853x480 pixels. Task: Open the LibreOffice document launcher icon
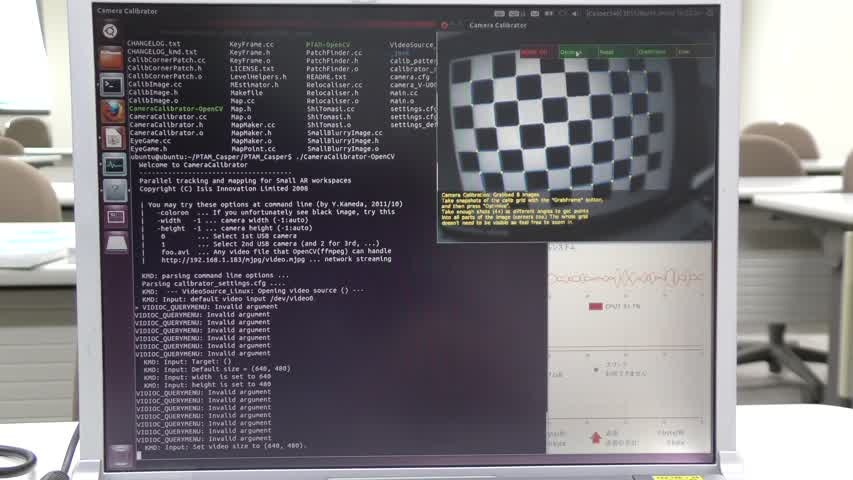pyautogui.click(x=114, y=138)
